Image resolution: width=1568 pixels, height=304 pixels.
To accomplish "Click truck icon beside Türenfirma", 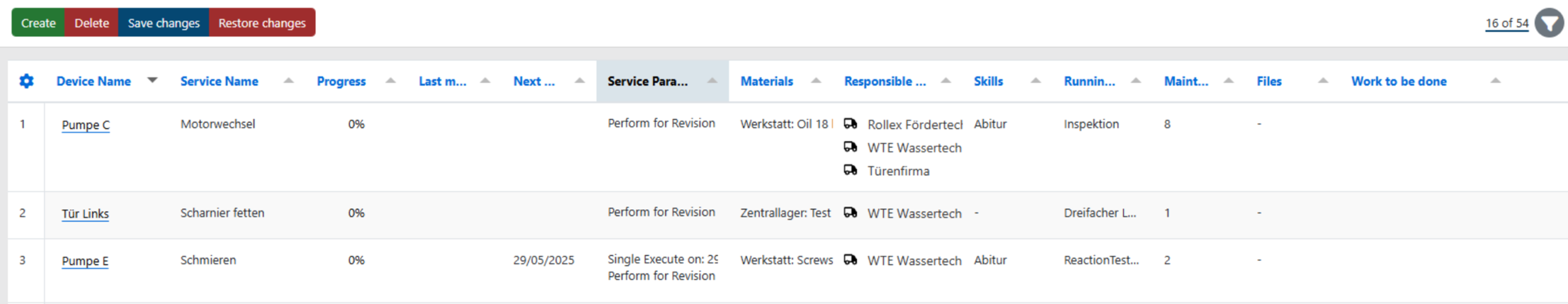I will [x=850, y=170].
